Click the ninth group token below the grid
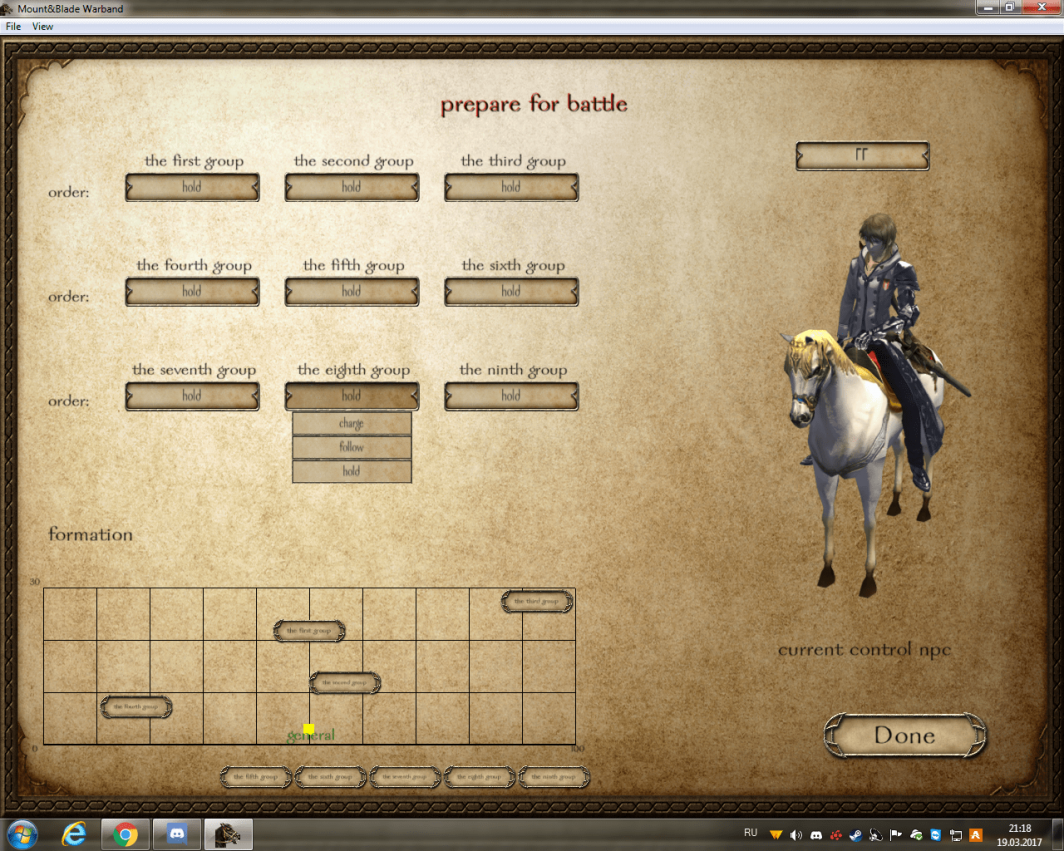The height and width of the screenshot is (851, 1064). [x=554, y=777]
